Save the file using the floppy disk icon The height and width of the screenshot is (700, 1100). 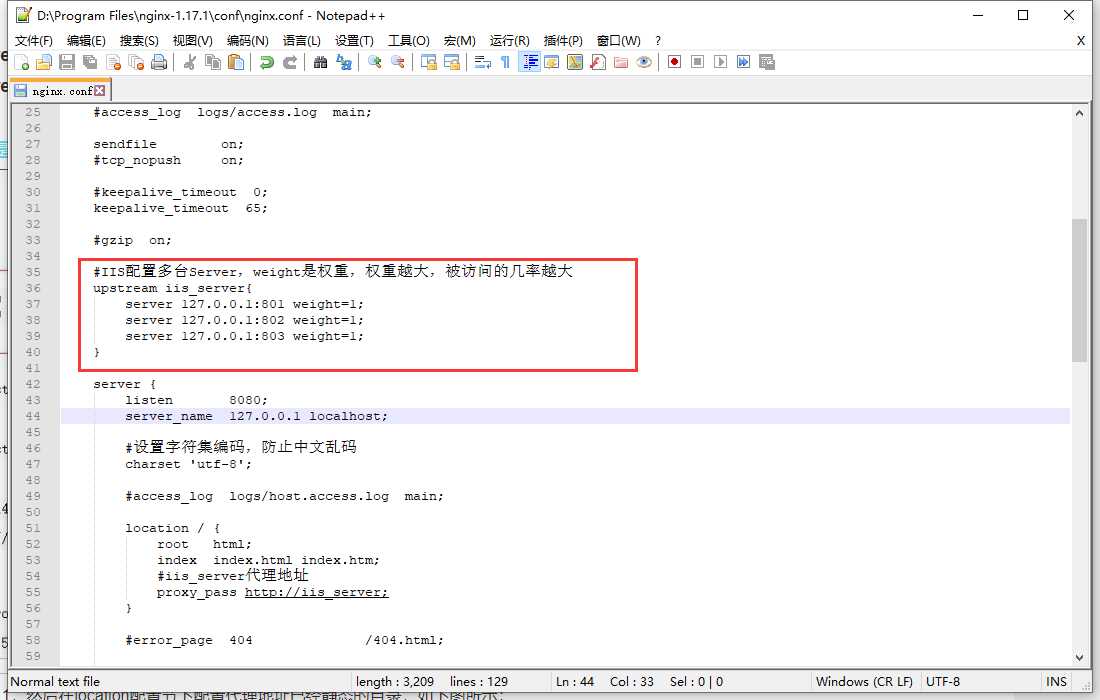pyautogui.click(x=67, y=62)
